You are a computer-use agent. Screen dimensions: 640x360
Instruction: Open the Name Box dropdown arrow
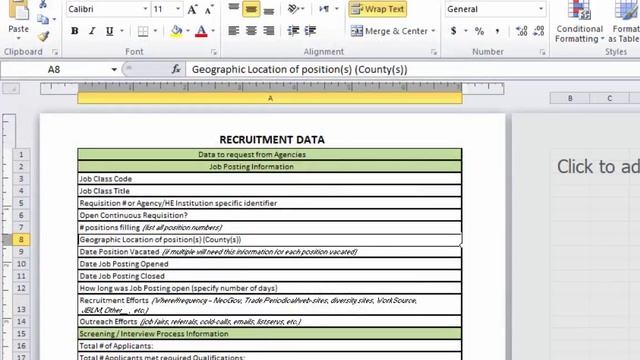click(x=114, y=70)
